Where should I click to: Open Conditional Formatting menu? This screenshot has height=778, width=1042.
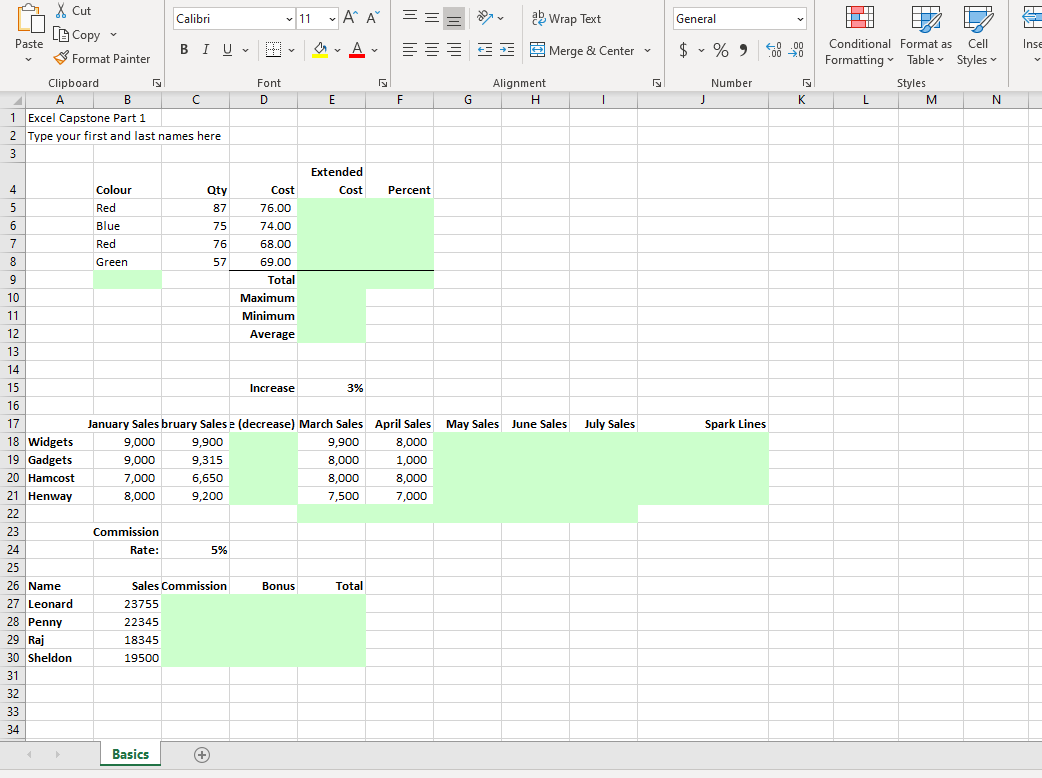(859, 35)
